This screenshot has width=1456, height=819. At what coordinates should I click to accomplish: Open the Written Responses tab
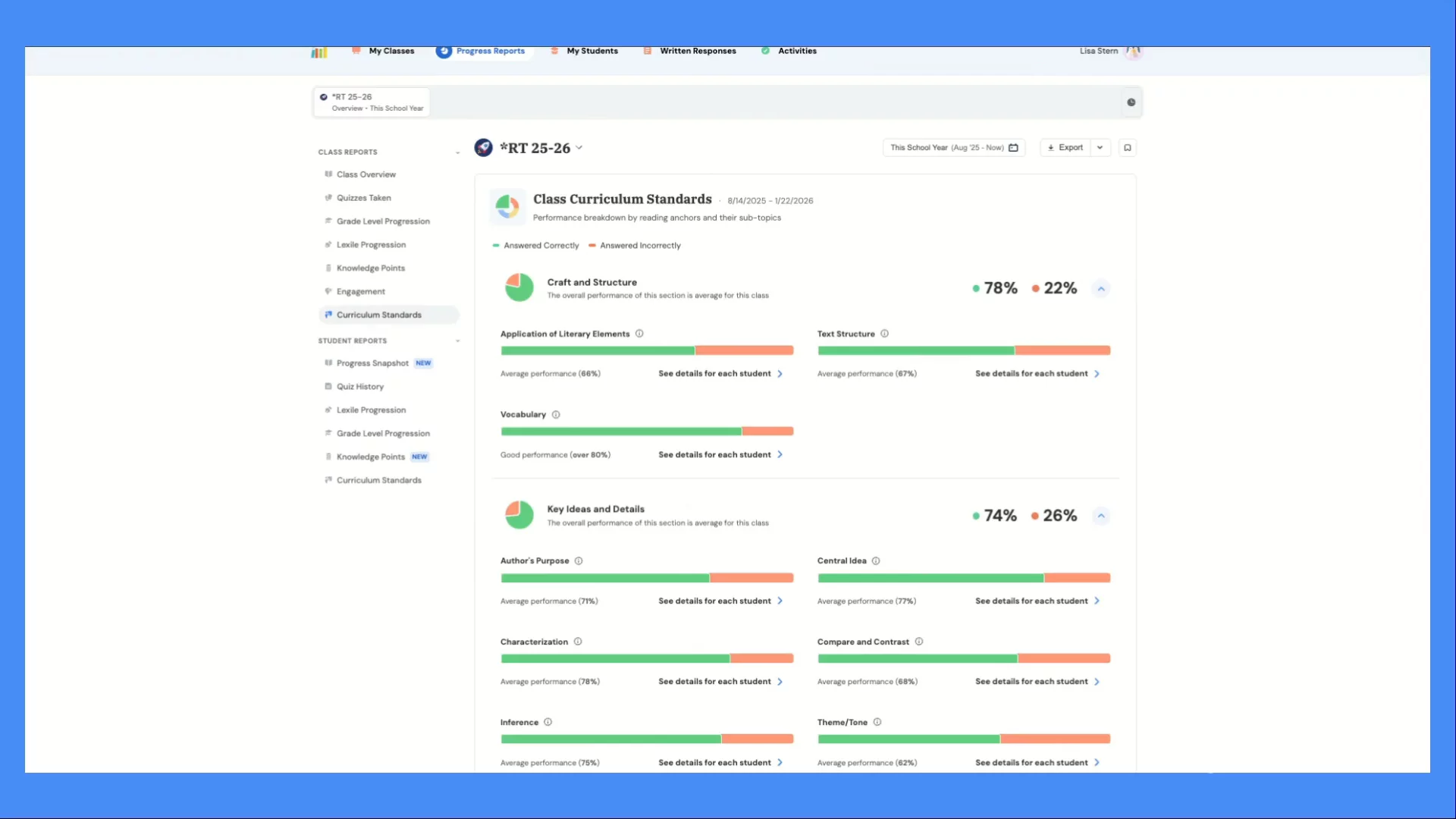click(x=697, y=51)
